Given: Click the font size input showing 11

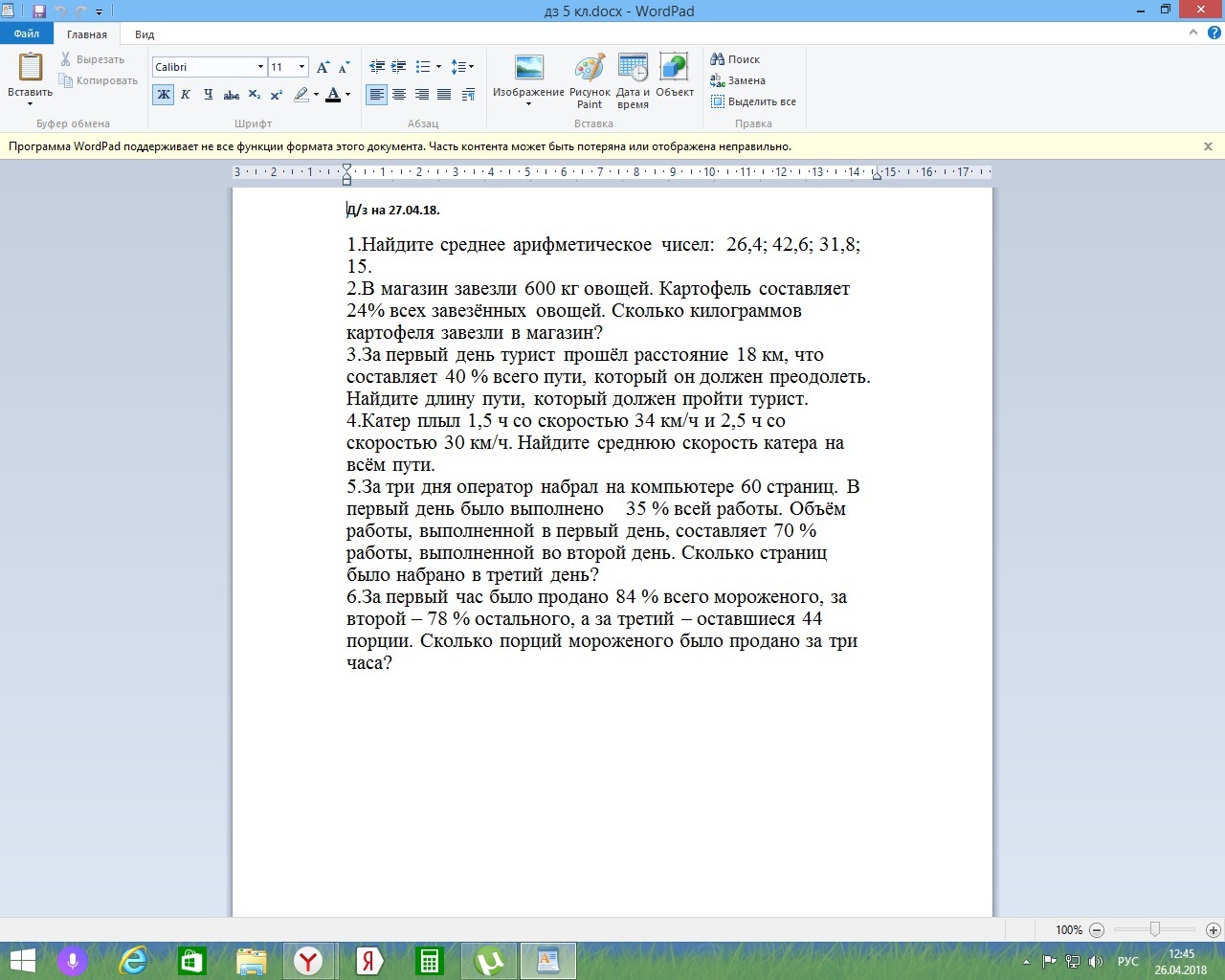Looking at the screenshot, I should pos(282,67).
